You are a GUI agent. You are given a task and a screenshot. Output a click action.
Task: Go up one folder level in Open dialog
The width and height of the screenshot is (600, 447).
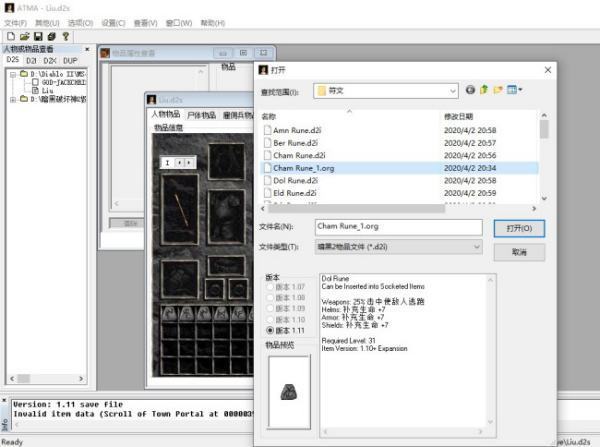pyautogui.click(x=484, y=90)
